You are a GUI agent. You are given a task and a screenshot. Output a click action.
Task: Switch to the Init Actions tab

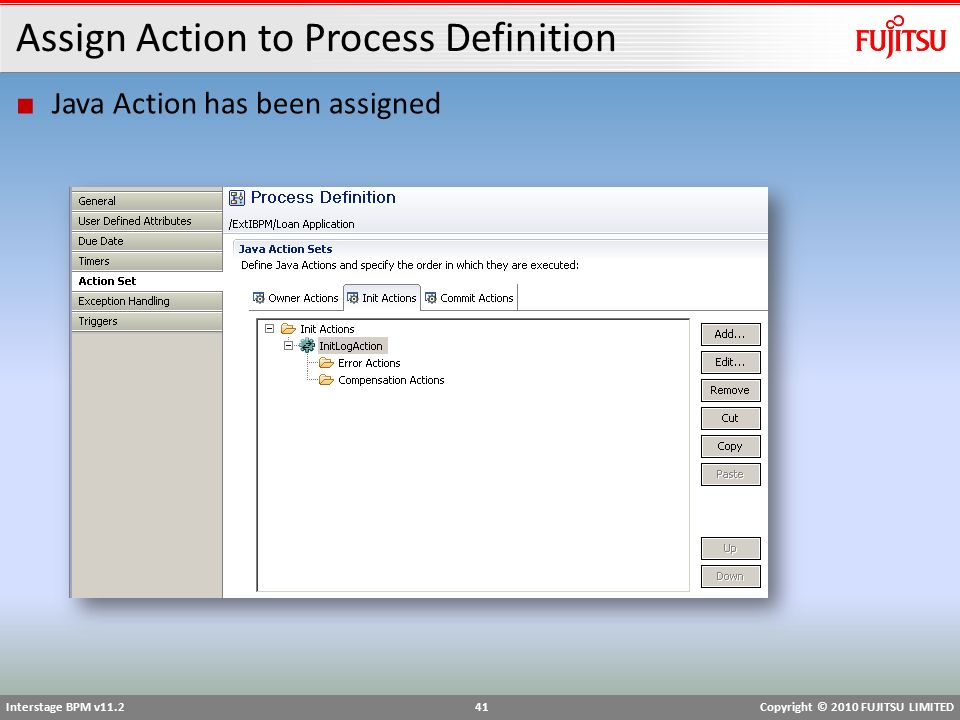click(x=382, y=298)
